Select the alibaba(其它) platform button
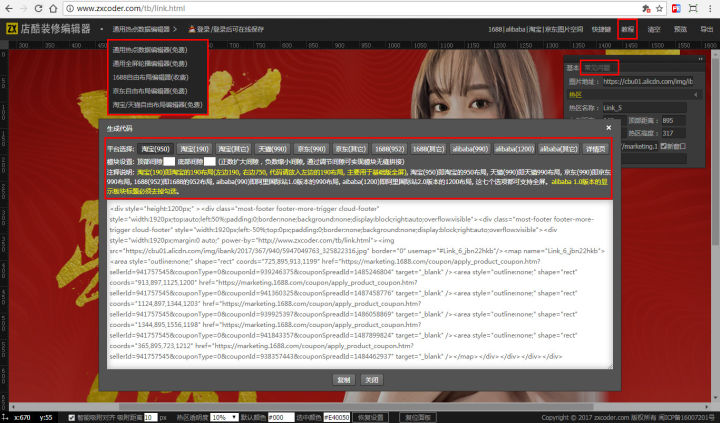 click(x=558, y=149)
